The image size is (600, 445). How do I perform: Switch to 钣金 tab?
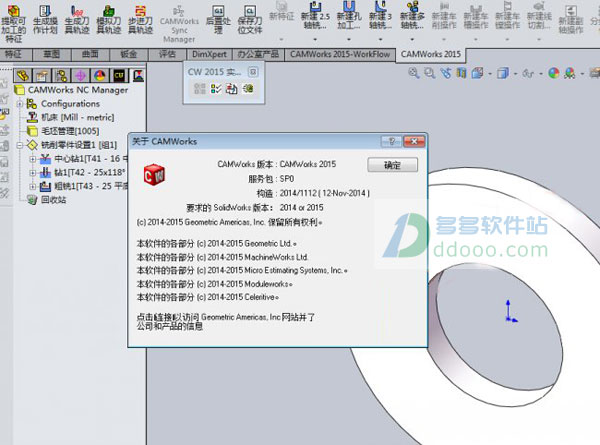[x=129, y=54]
